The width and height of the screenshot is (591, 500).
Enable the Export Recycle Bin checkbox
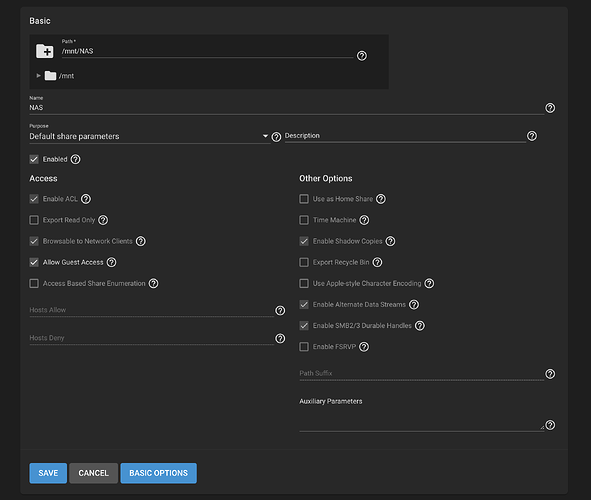click(x=304, y=262)
